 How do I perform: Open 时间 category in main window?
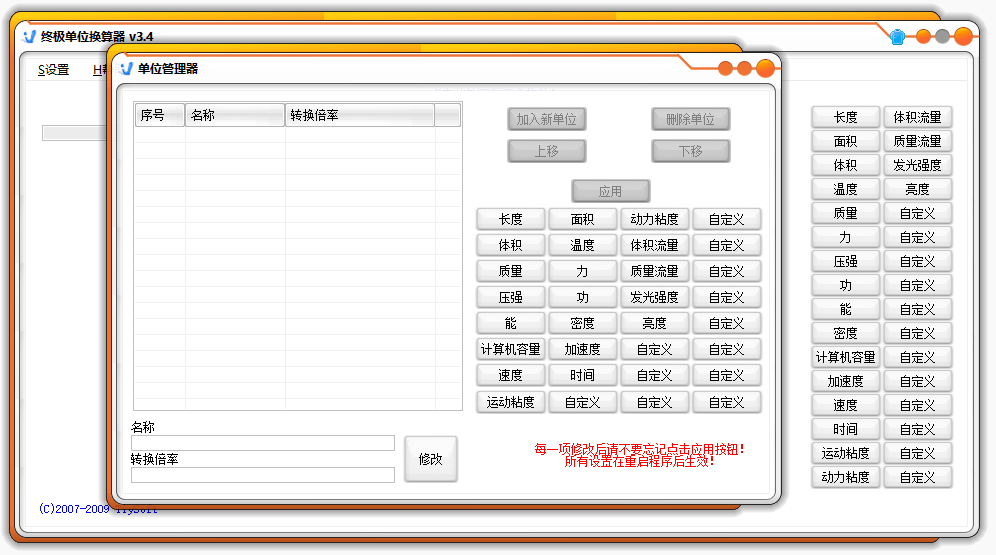click(845, 429)
